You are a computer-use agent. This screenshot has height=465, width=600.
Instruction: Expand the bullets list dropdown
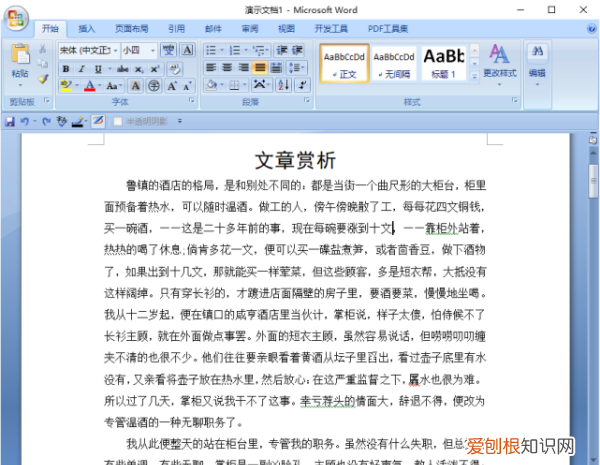pyautogui.click(x=222, y=50)
